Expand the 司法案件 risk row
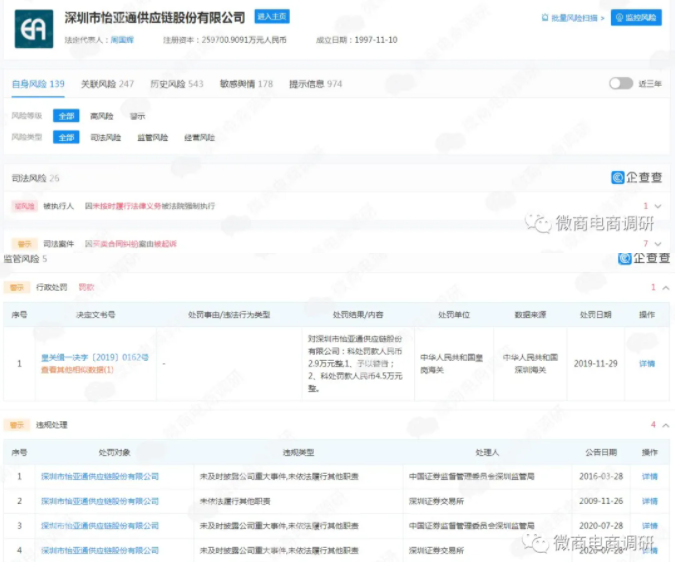 [658, 244]
